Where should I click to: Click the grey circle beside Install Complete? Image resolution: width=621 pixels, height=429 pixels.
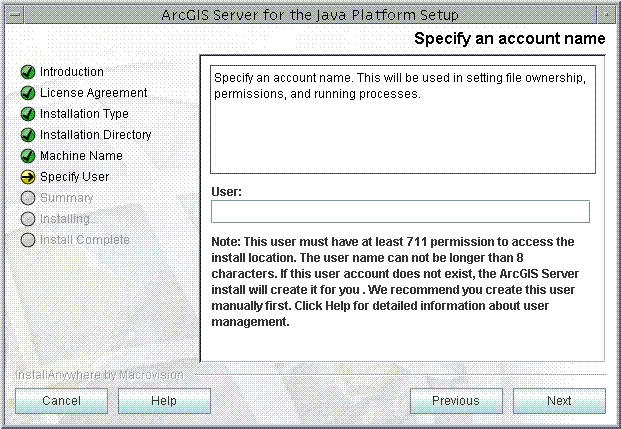(28, 240)
